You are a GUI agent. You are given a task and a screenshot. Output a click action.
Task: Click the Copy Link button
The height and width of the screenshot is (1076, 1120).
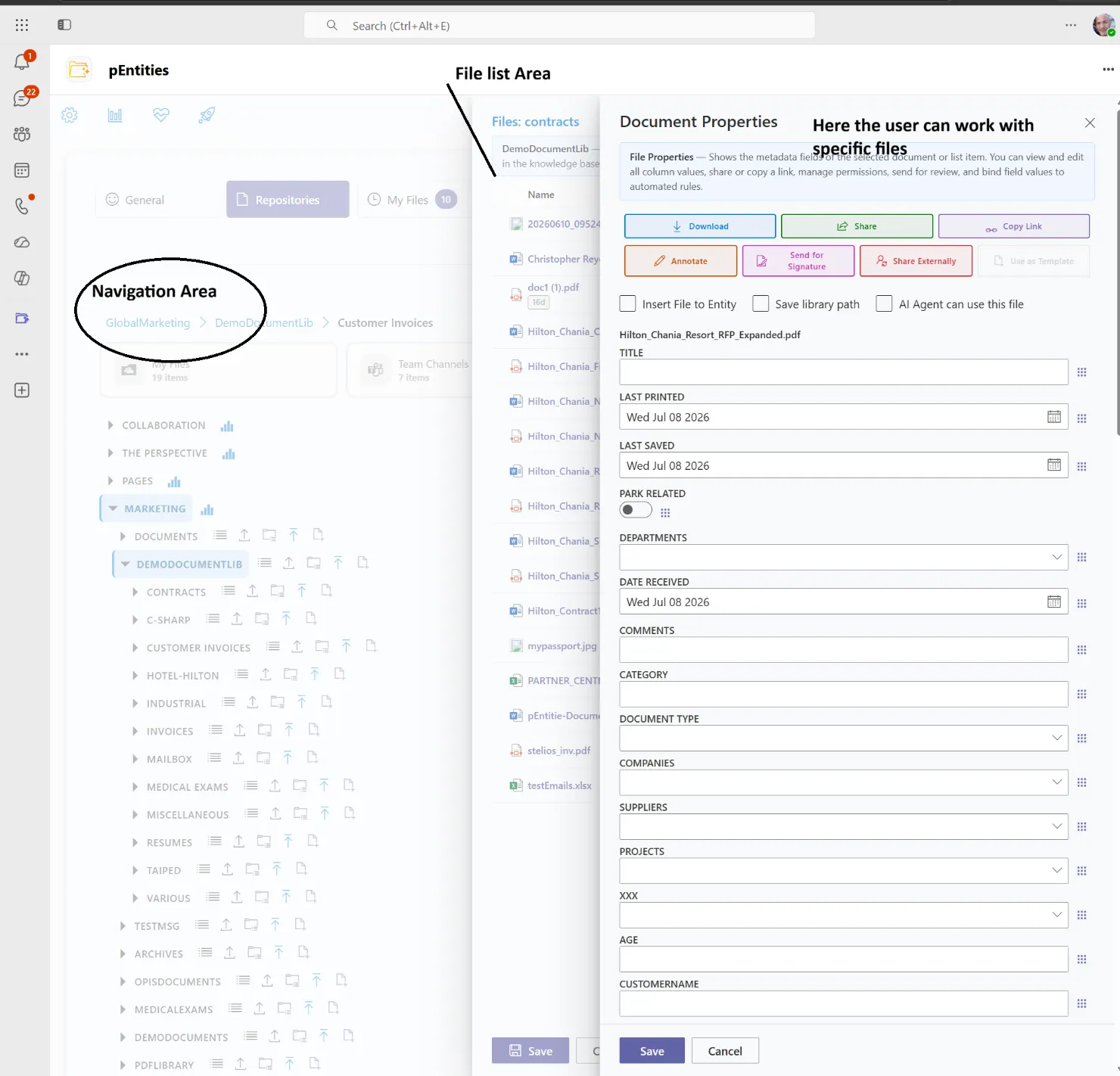tap(1014, 226)
